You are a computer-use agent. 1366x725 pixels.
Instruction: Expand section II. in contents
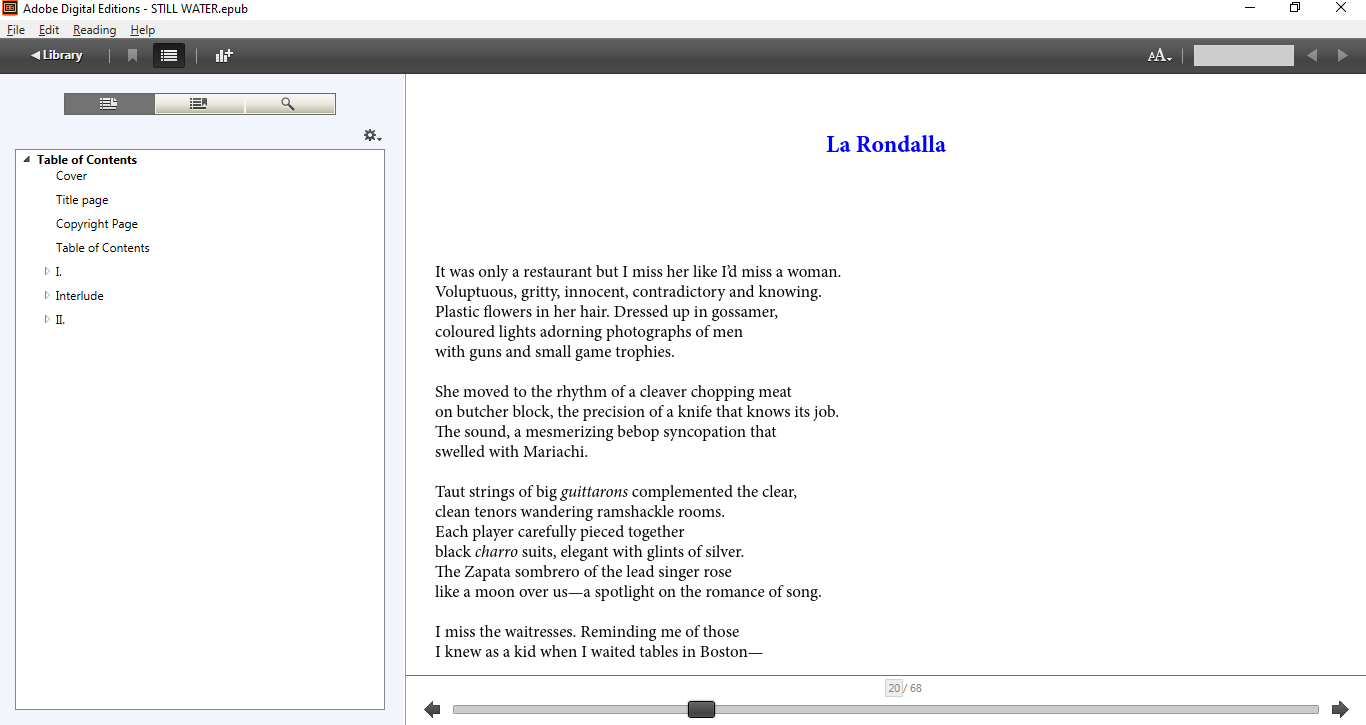[47, 320]
